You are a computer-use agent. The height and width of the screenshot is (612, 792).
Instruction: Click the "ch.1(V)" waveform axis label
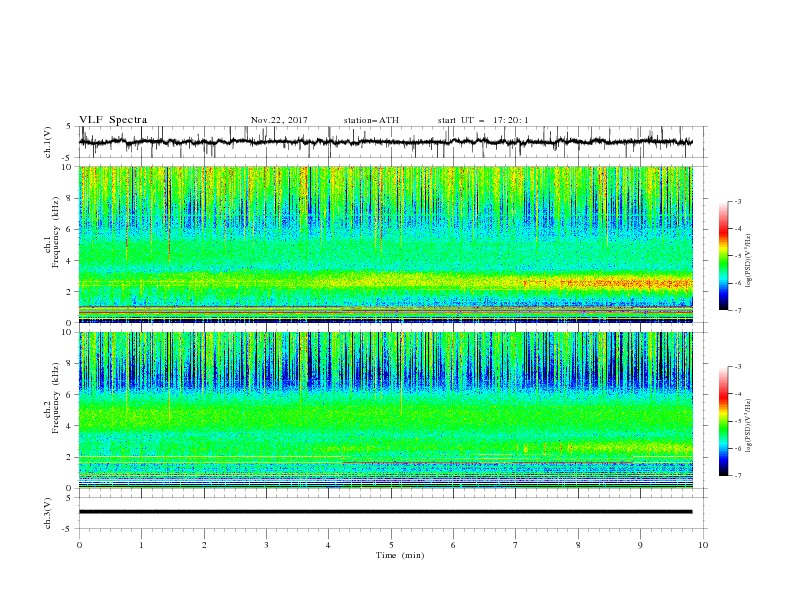(48, 142)
